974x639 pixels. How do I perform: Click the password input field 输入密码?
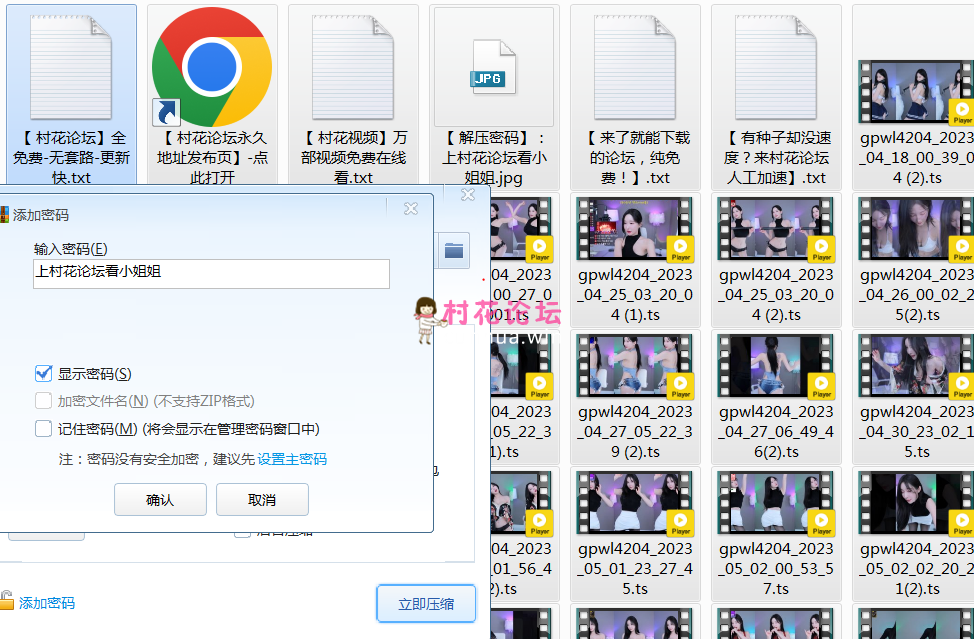(x=211, y=273)
